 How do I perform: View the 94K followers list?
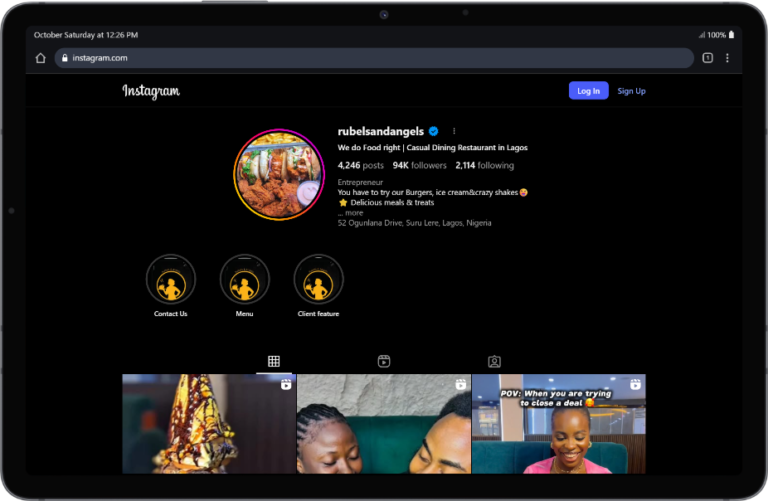[419, 165]
